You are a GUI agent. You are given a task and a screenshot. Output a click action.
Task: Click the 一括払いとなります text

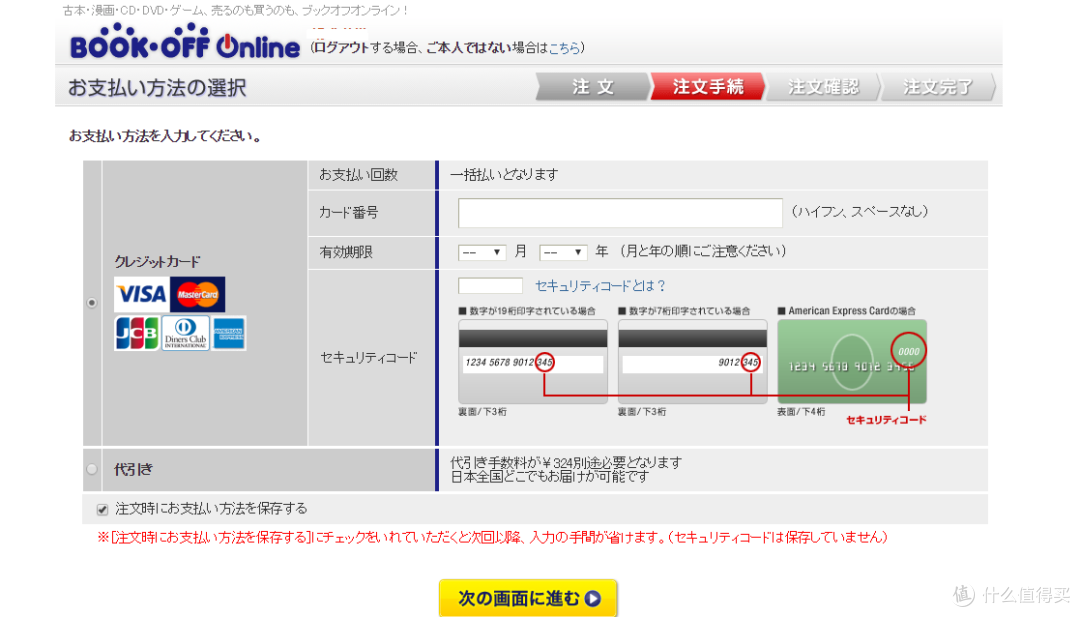(504, 175)
